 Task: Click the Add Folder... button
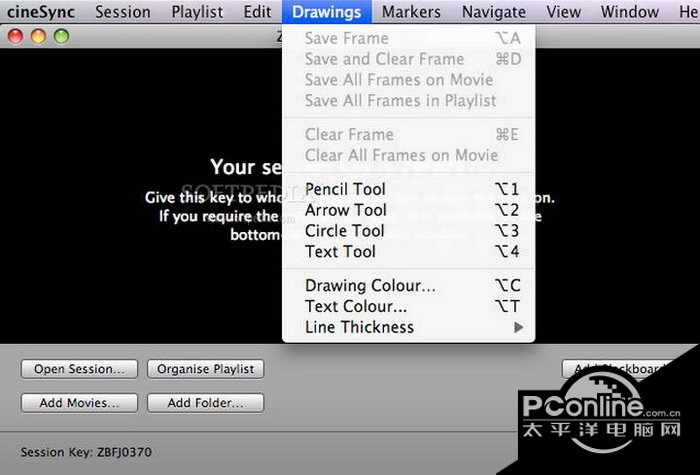(x=206, y=403)
